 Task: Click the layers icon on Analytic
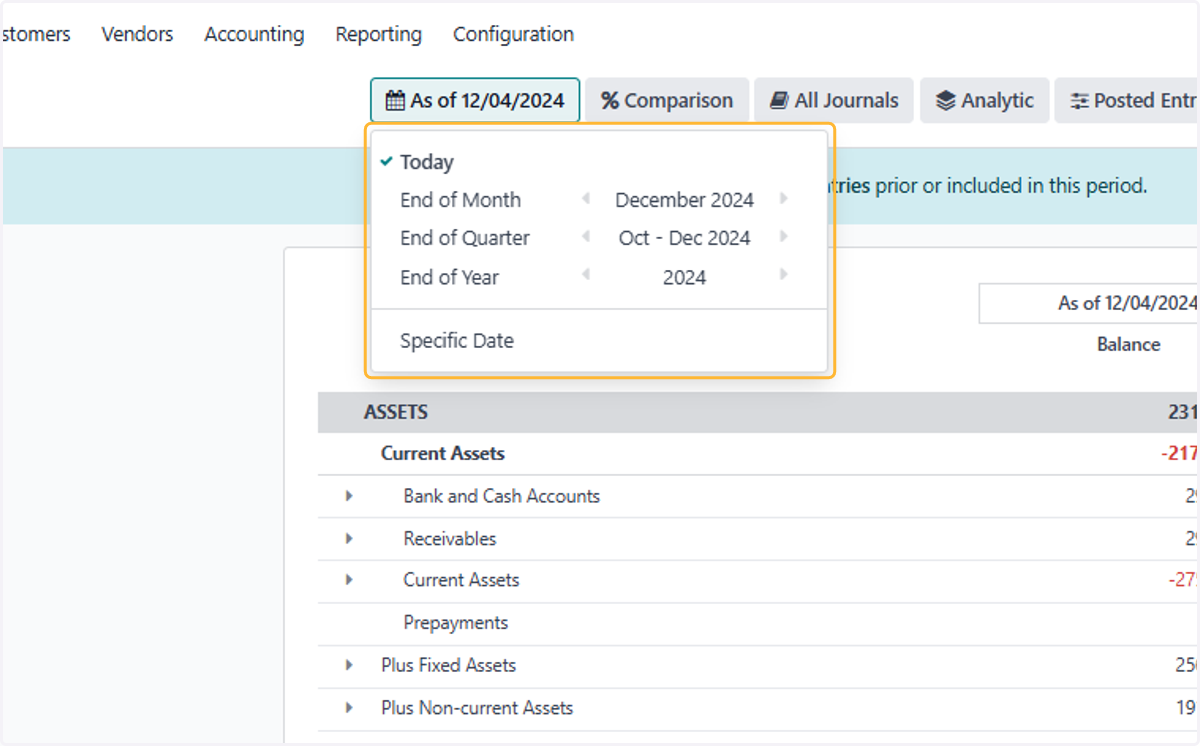[945, 100]
